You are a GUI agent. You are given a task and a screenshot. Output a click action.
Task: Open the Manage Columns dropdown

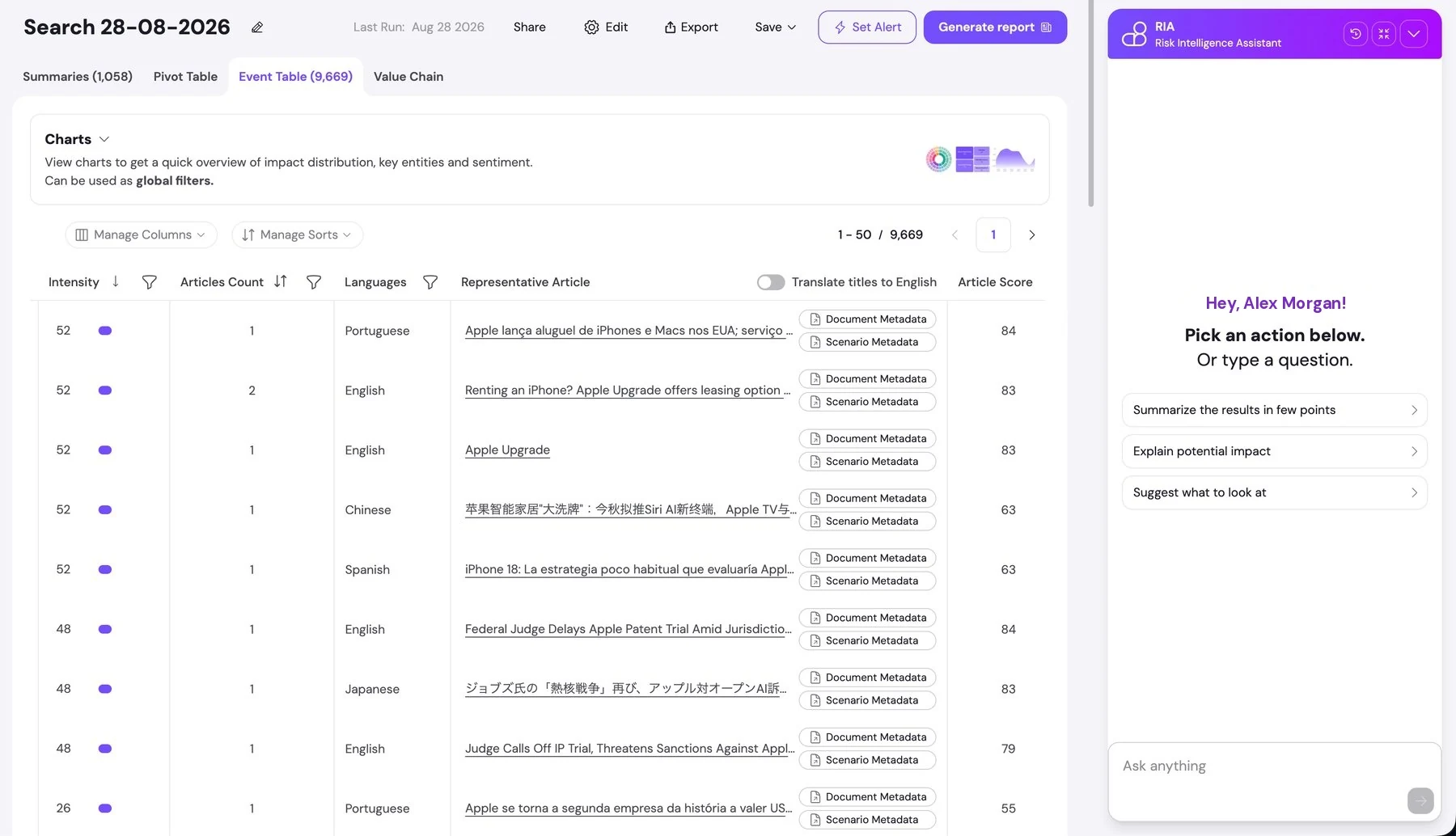click(x=141, y=235)
